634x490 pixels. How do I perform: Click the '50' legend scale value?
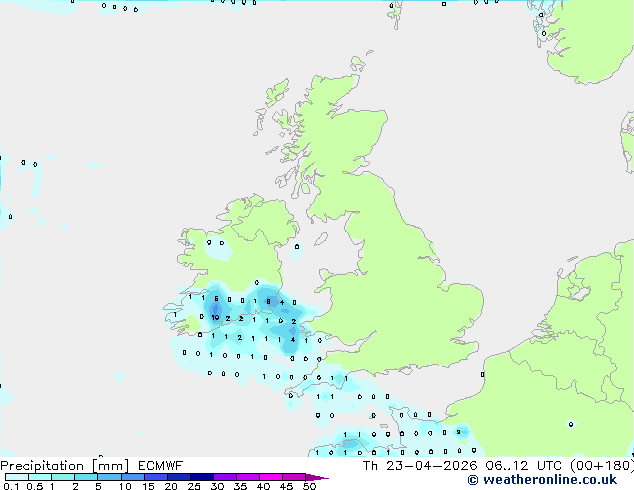point(309,486)
